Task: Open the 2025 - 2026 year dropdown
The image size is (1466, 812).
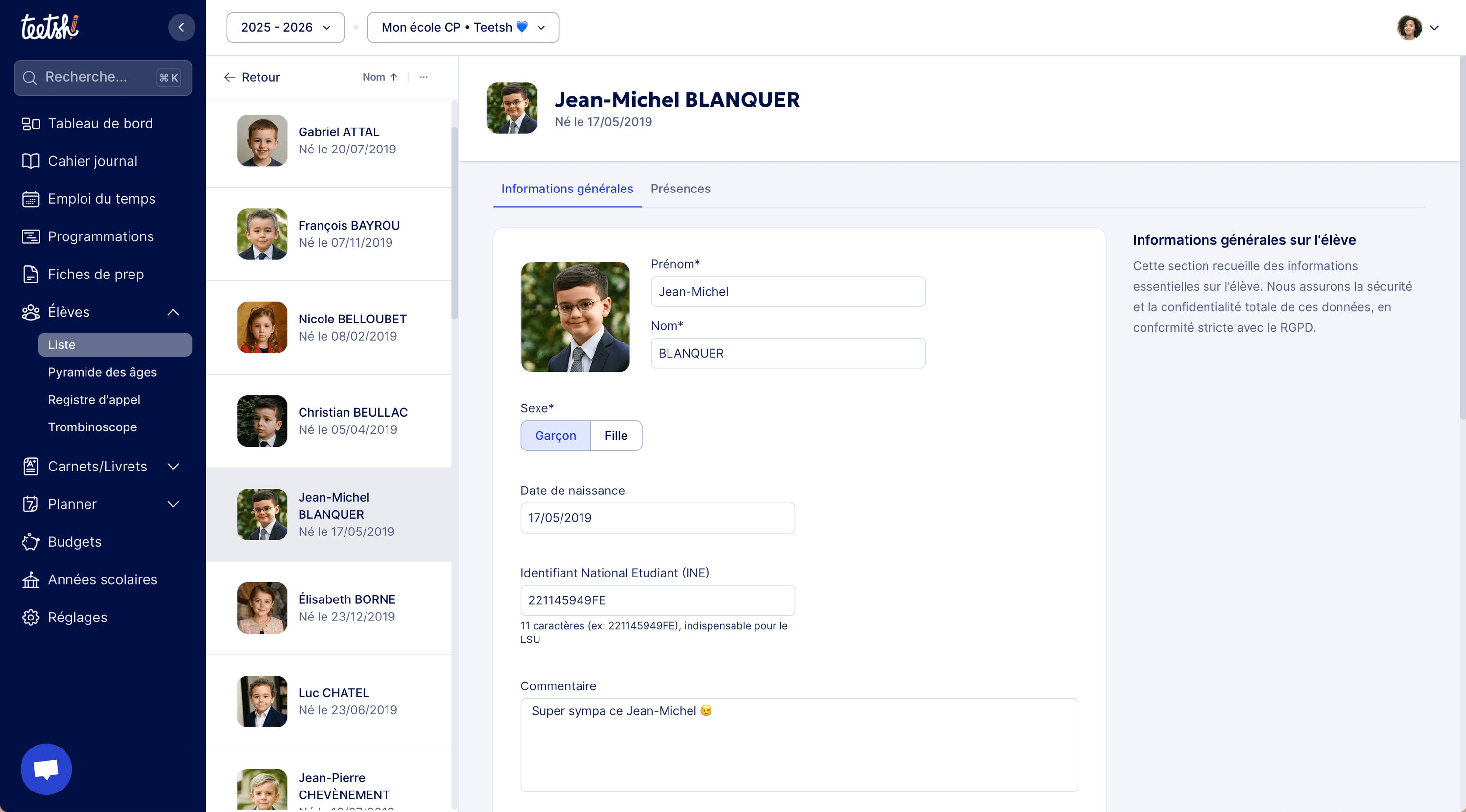Action: (285, 27)
